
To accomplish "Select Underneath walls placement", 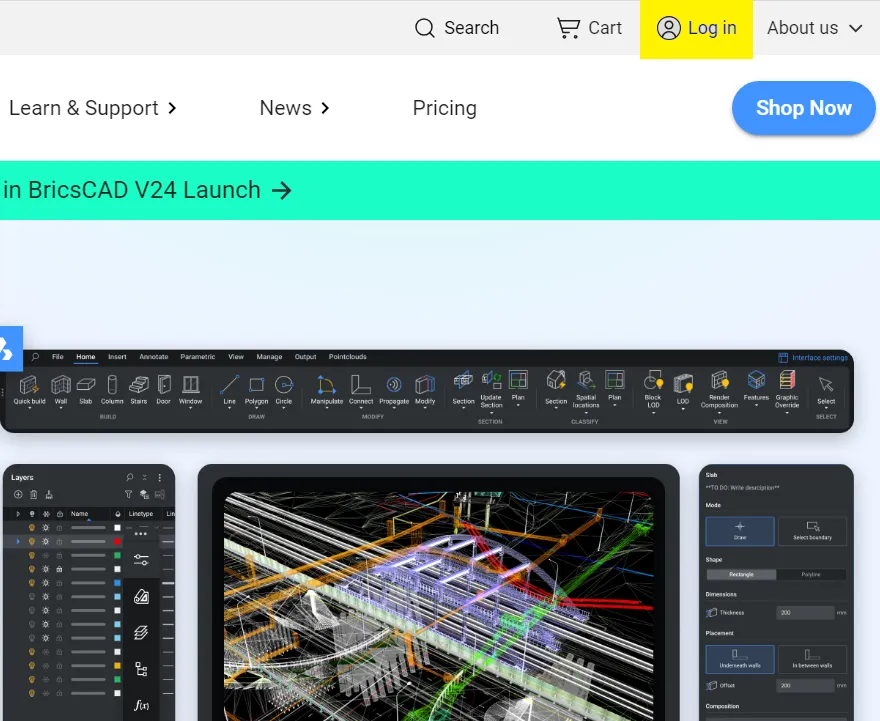I will pyautogui.click(x=740, y=659).
